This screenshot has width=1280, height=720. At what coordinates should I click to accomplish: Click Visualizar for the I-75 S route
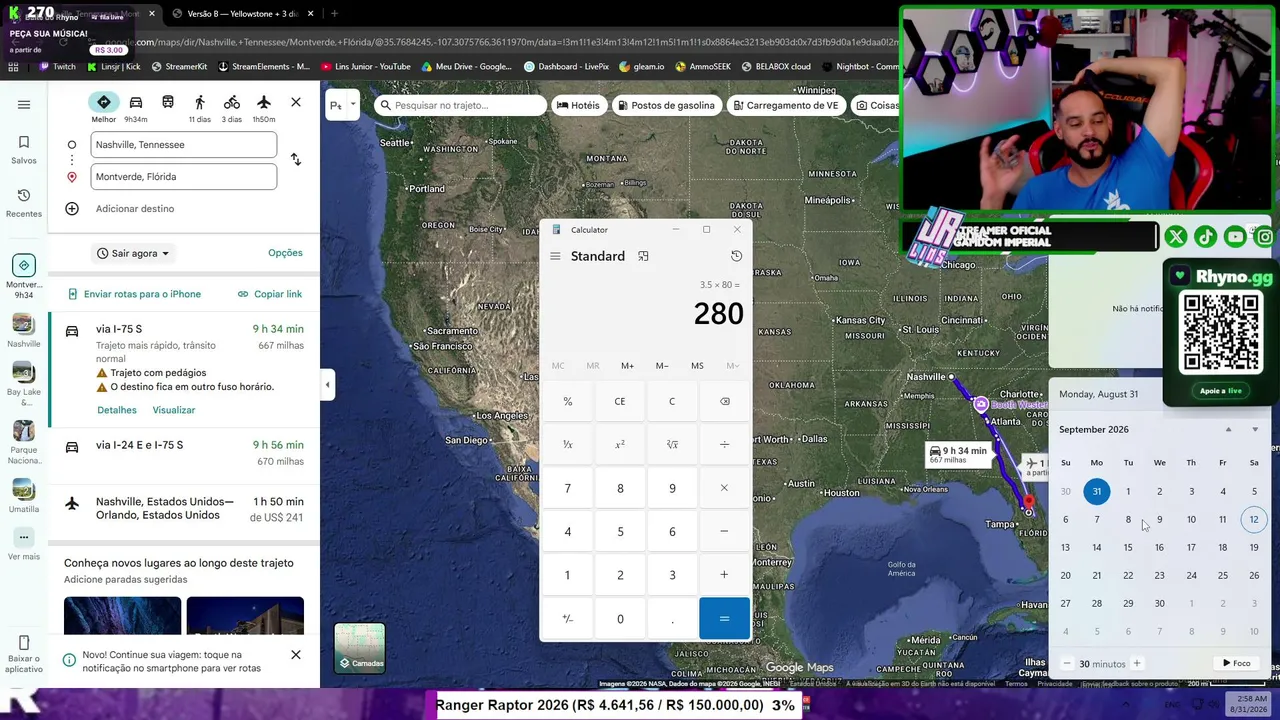point(174,410)
